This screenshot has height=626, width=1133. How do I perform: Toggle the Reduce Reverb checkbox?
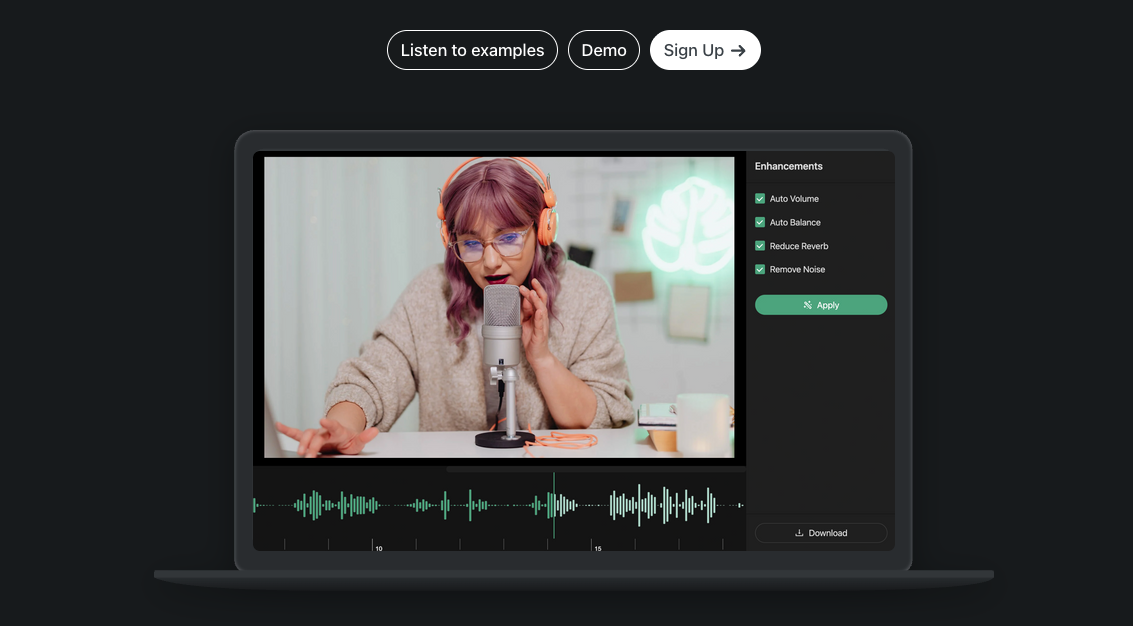[760, 245]
